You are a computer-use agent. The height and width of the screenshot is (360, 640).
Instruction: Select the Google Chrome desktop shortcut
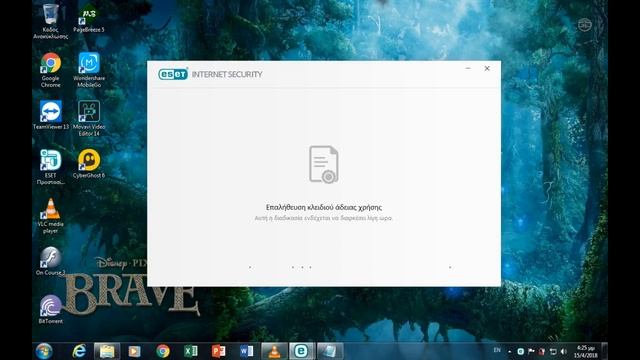point(51,70)
